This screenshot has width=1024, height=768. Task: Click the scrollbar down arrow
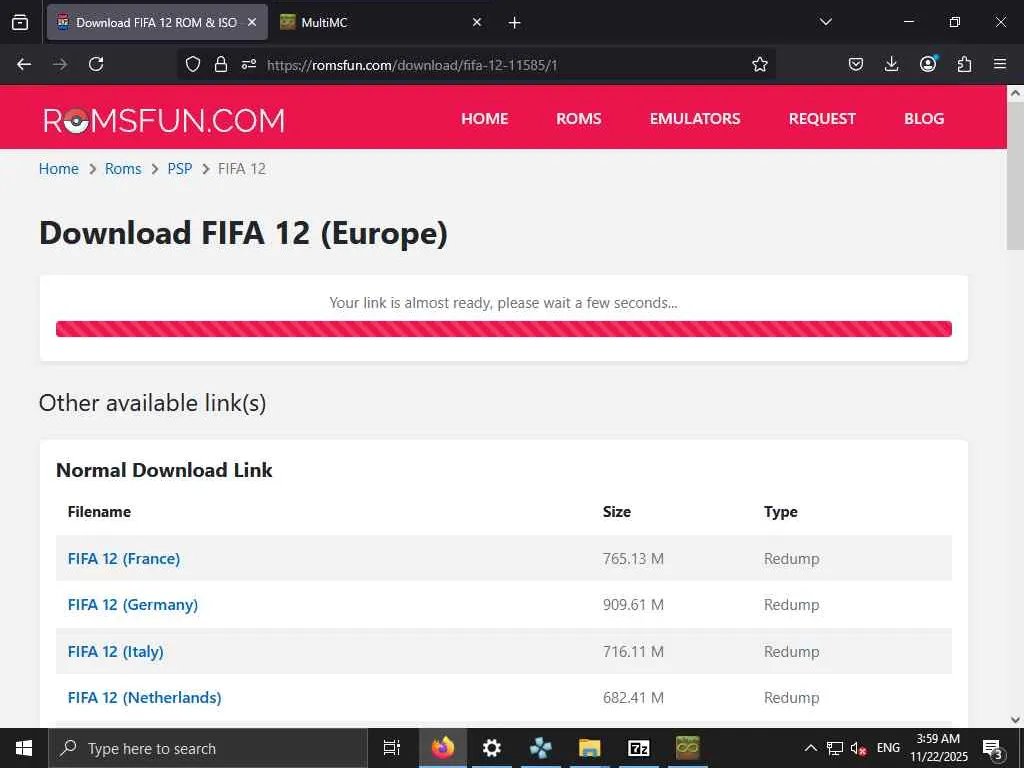[x=1015, y=720]
